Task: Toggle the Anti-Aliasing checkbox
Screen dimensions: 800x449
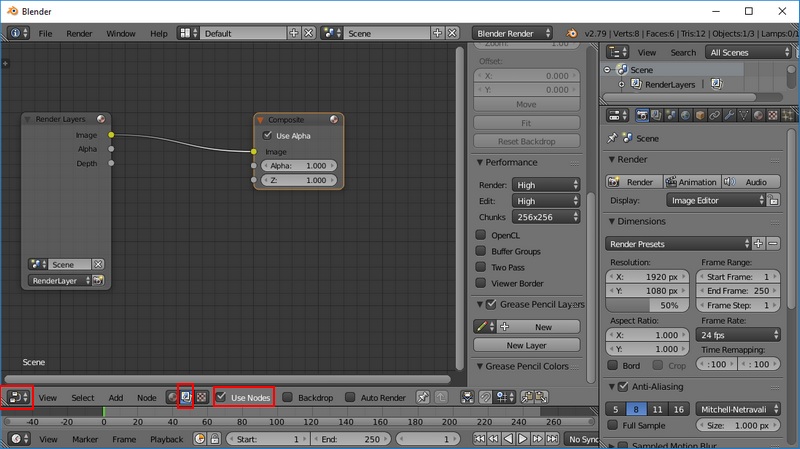Action: pos(623,386)
